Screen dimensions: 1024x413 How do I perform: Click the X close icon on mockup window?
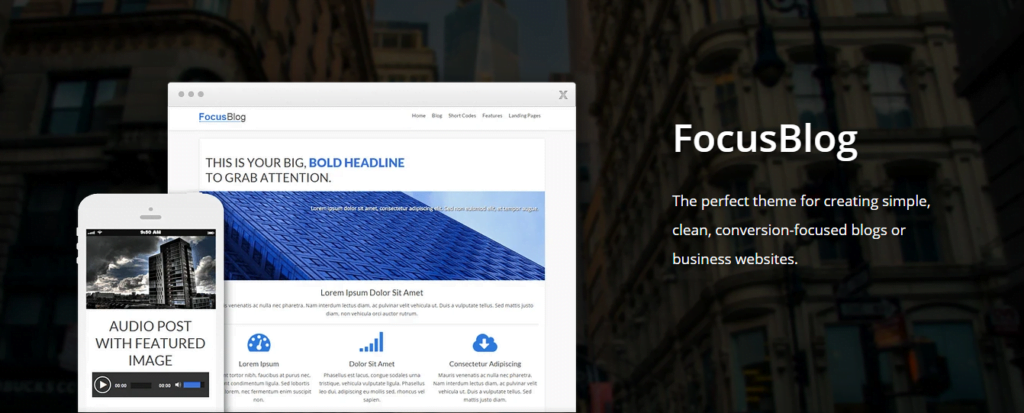pyautogui.click(x=563, y=95)
